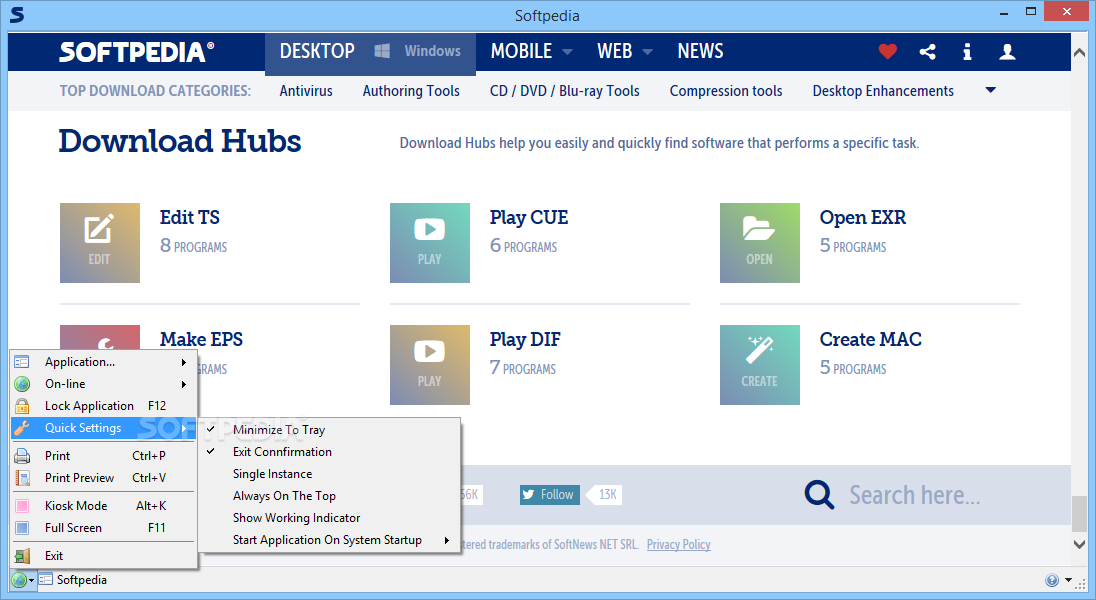The image size is (1096, 600).
Task: Open the Create MAC hub title
Action: 870,339
